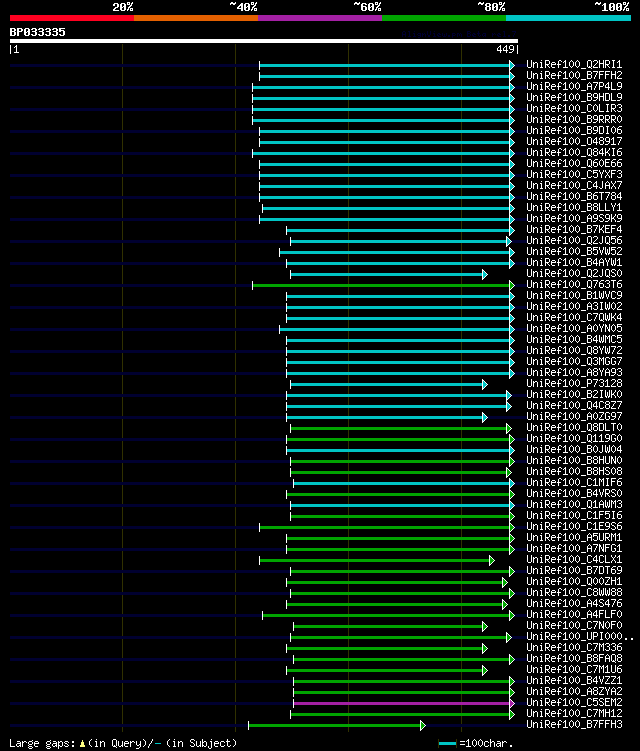Click the UniRef100_C4CLX1 label
Image resolution: width=640 pixels, height=751 pixels.
(574, 560)
